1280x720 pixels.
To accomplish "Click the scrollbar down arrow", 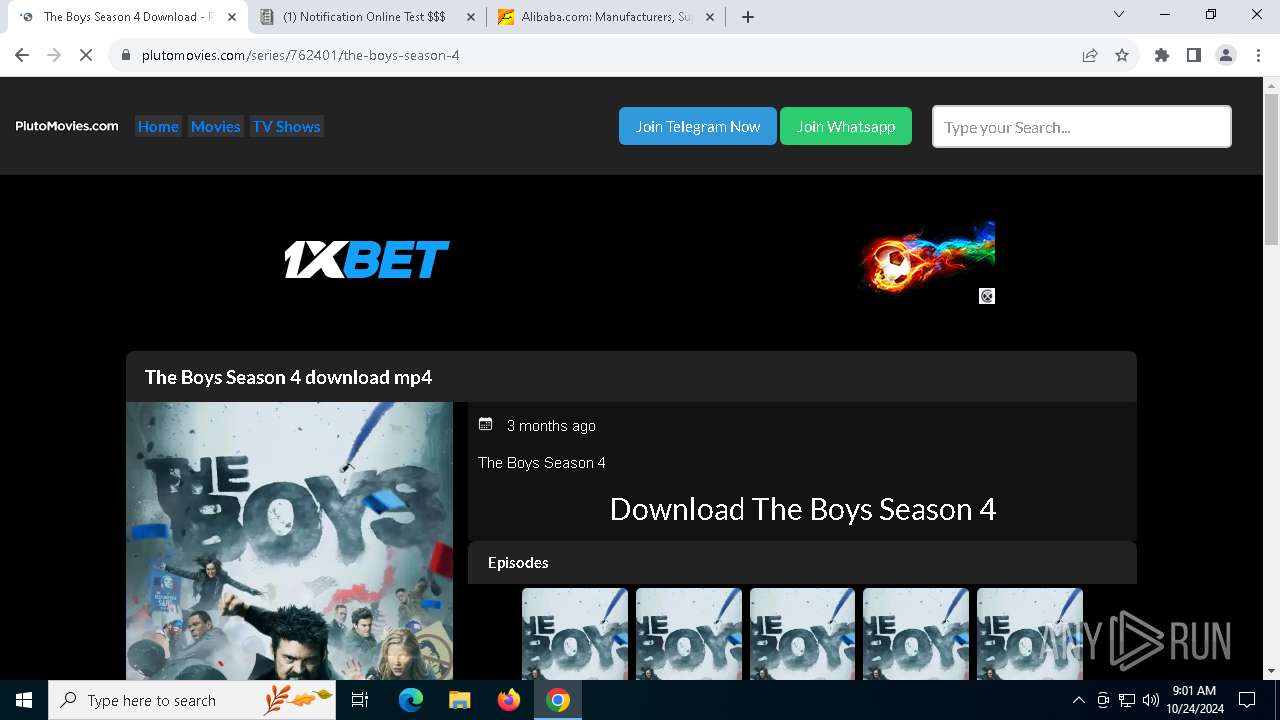I will click(1272, 671).
